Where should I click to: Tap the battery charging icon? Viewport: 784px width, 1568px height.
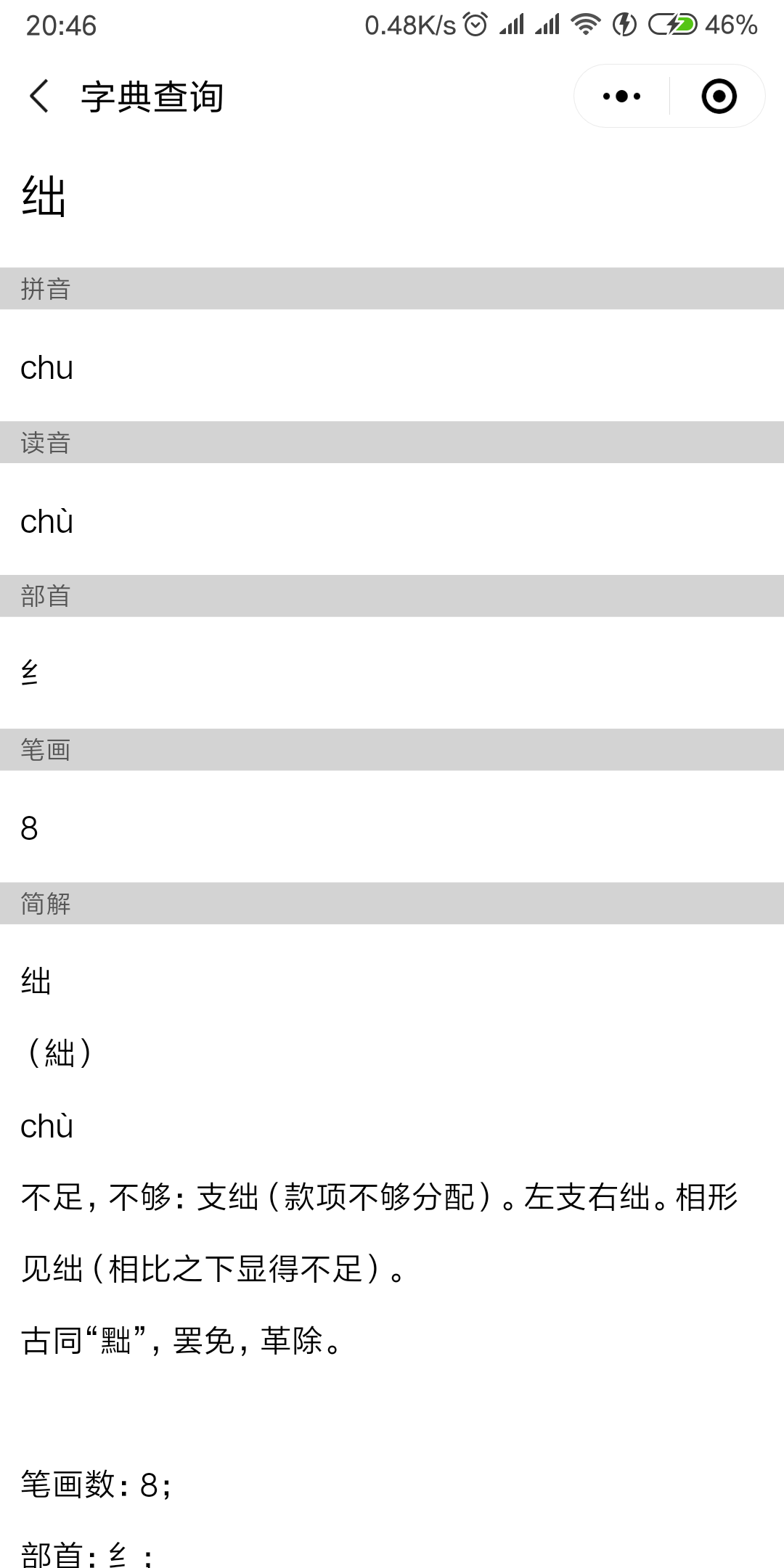672,25
